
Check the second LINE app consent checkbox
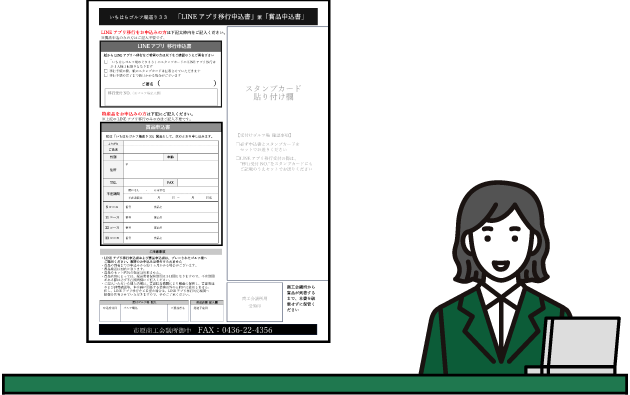[x=106, y=71]
